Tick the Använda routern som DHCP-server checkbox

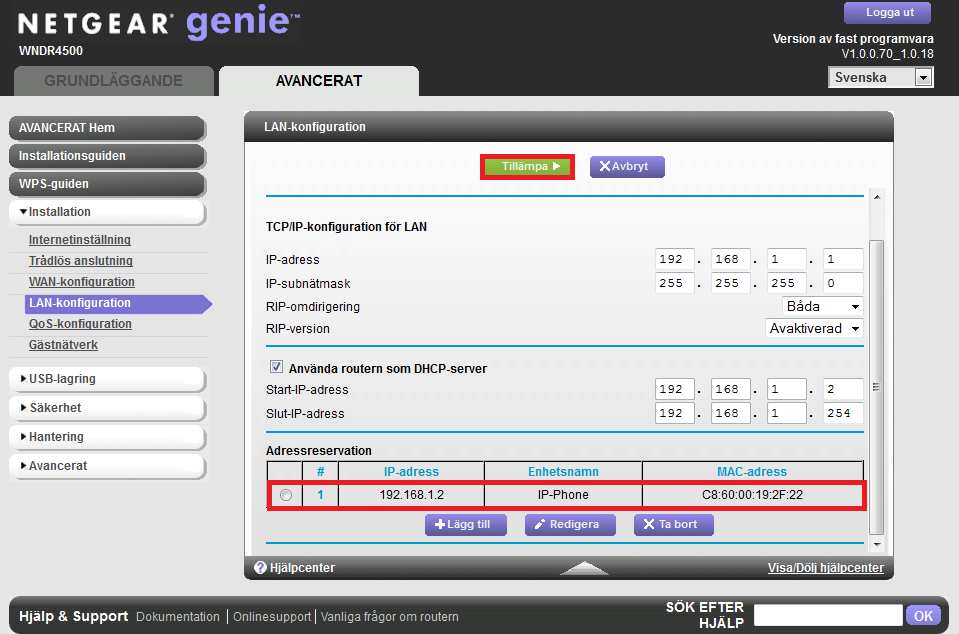click(x=276, y=367)
